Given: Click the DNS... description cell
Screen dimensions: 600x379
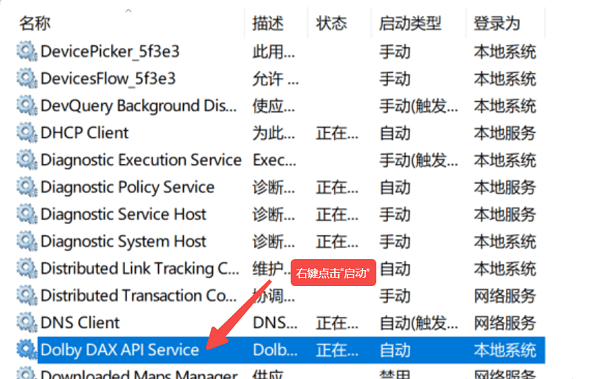Looking at the screenshot, I should [x=275, y=323].
